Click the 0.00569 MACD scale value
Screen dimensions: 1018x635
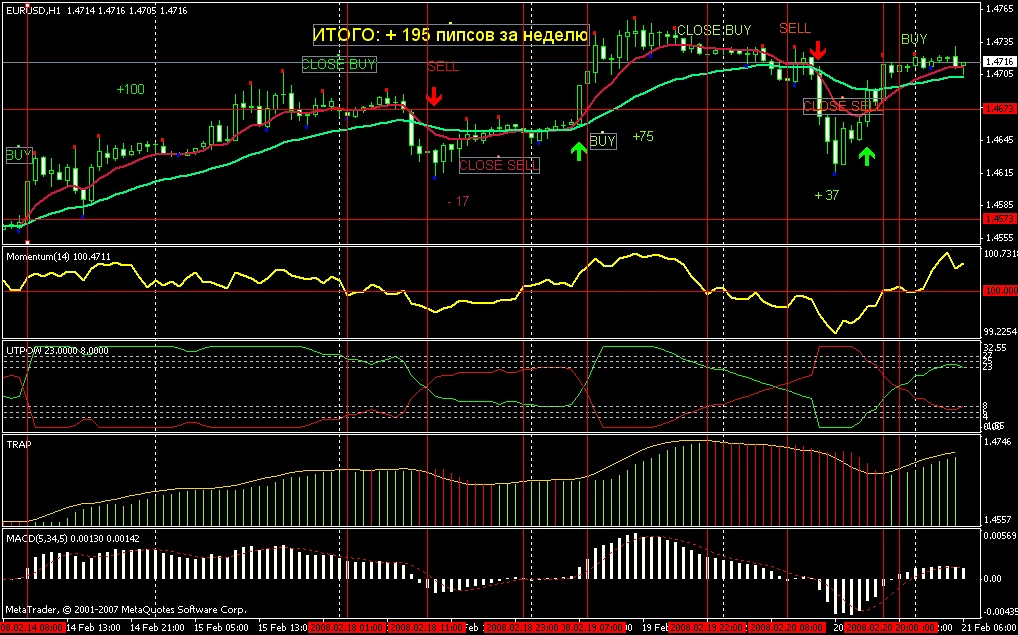pos(1000,535)
